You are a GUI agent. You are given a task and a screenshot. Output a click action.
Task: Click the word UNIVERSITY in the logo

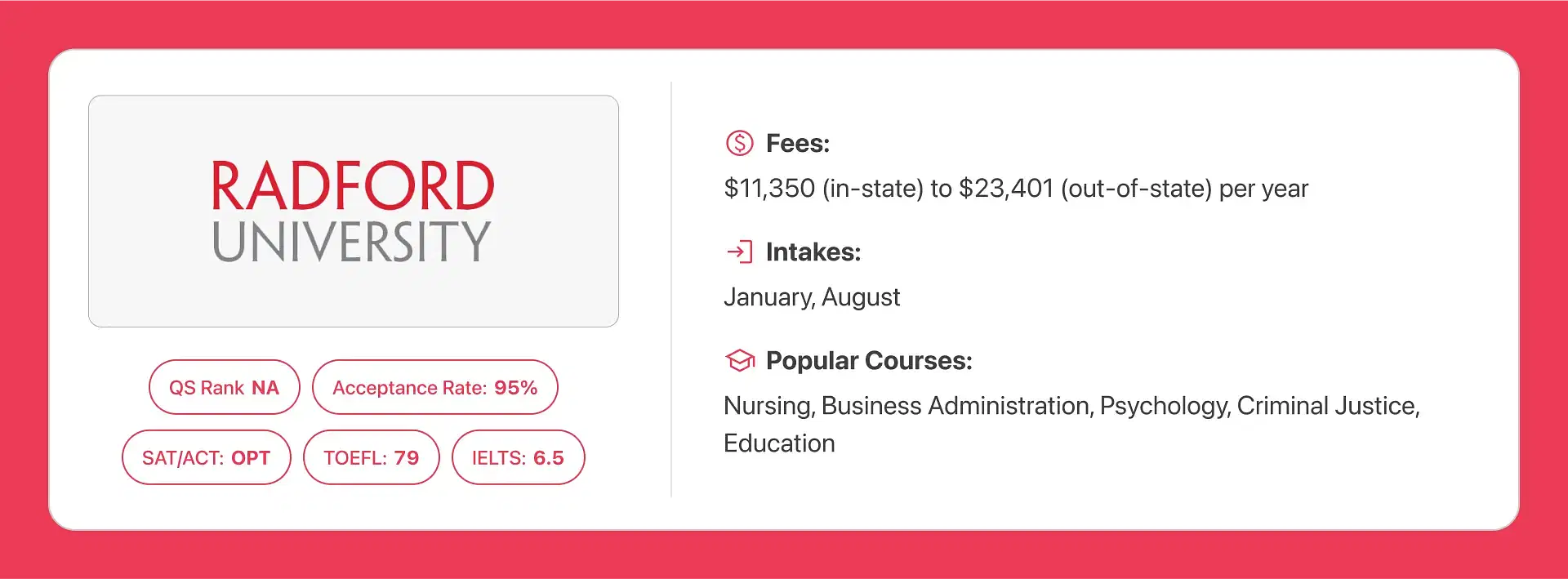click(x=352, y=241)
